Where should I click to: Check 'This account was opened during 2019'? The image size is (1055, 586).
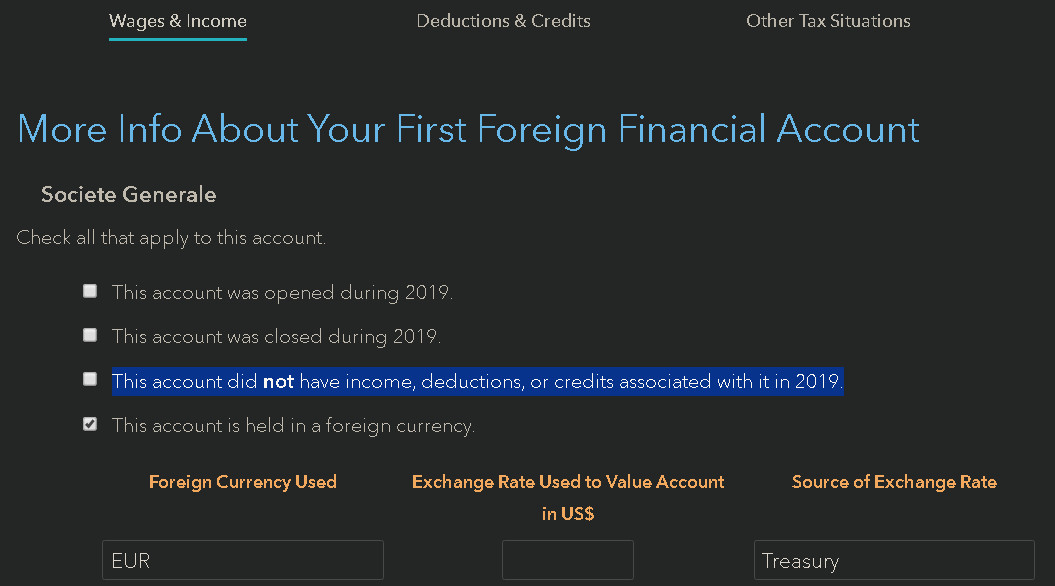pos(90,290)
